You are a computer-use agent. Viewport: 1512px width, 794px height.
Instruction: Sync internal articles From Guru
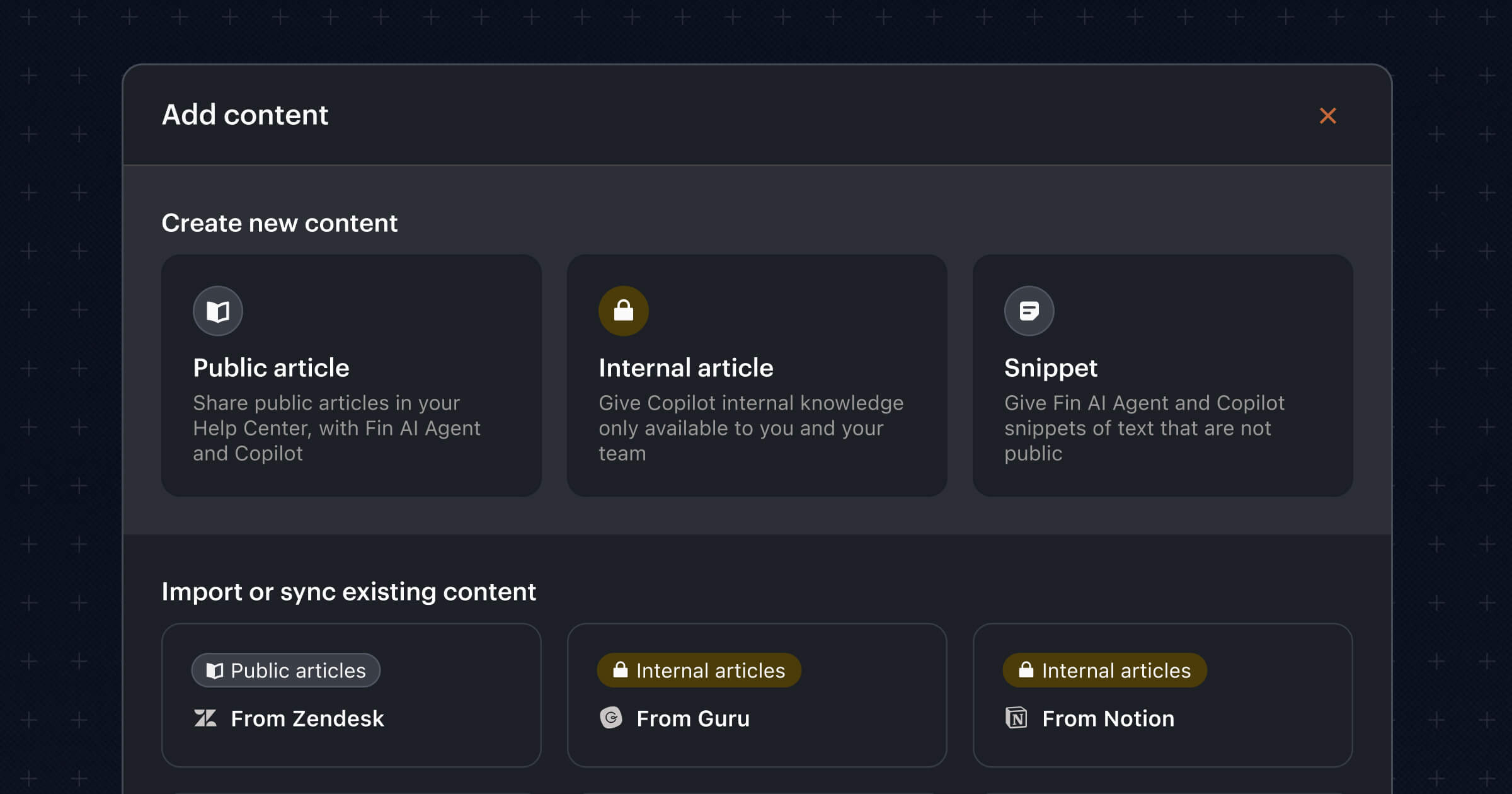(757, 695)
